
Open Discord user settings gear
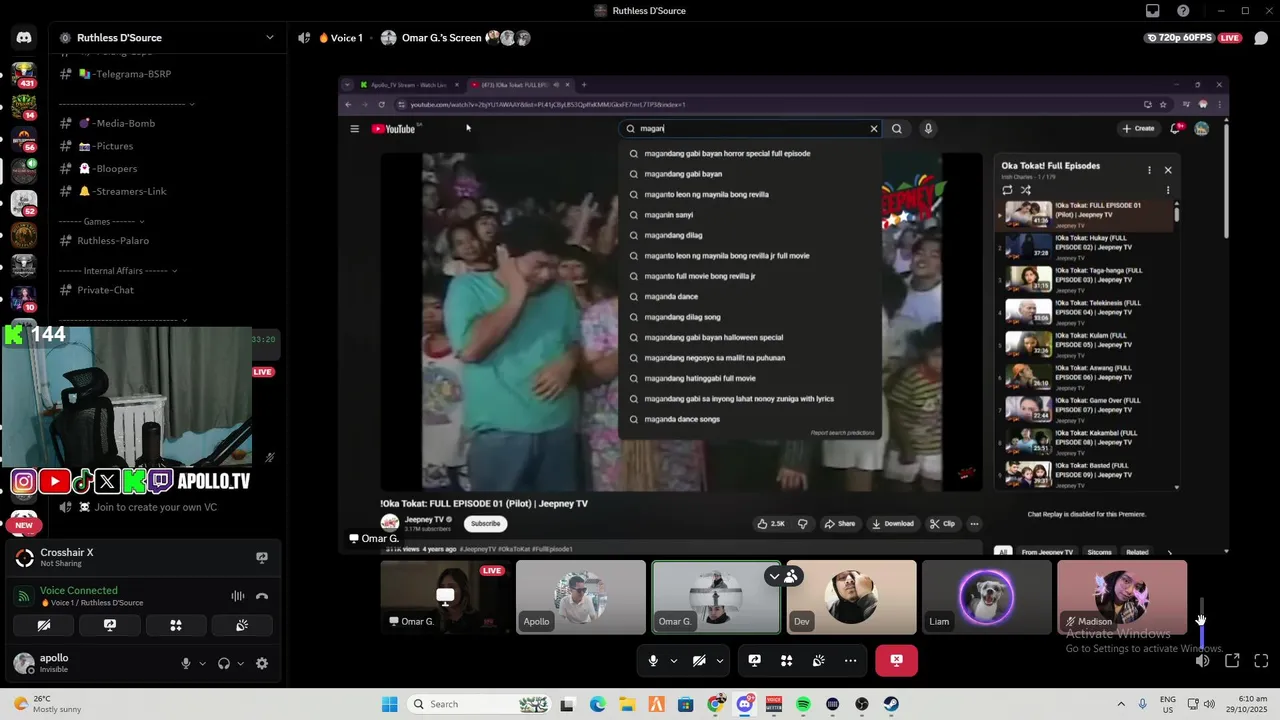tap(262, 663)
